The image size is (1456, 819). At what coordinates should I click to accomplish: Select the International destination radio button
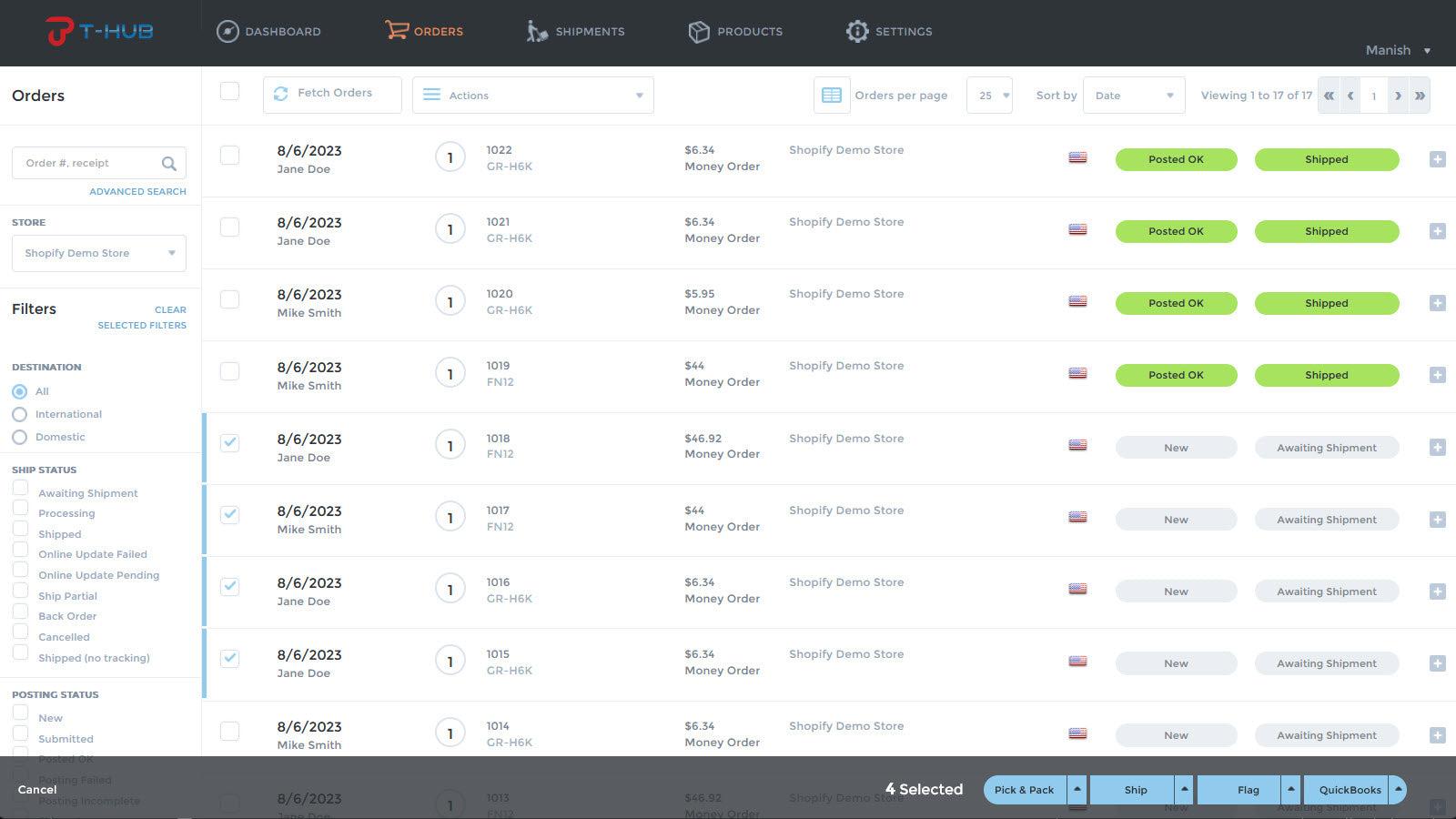(x=19, y=414)
